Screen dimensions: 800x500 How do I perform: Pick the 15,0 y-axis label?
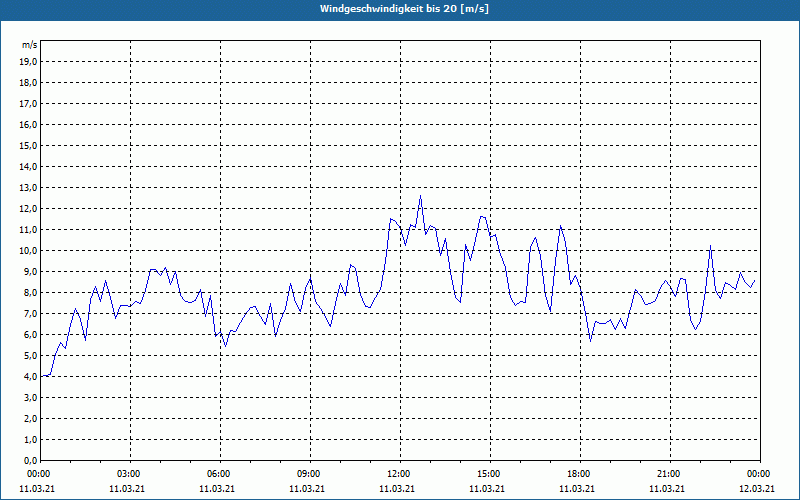27,145
